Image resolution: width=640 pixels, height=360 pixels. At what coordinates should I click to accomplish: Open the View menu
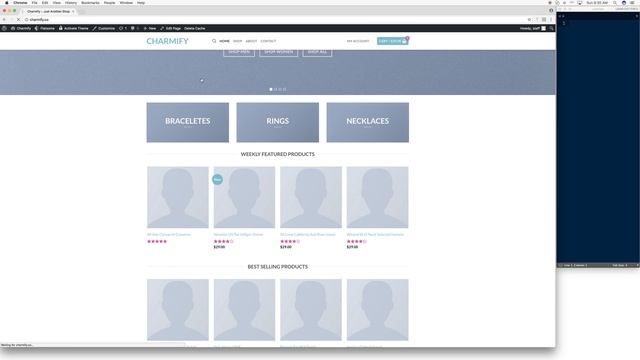coord(57,2)
